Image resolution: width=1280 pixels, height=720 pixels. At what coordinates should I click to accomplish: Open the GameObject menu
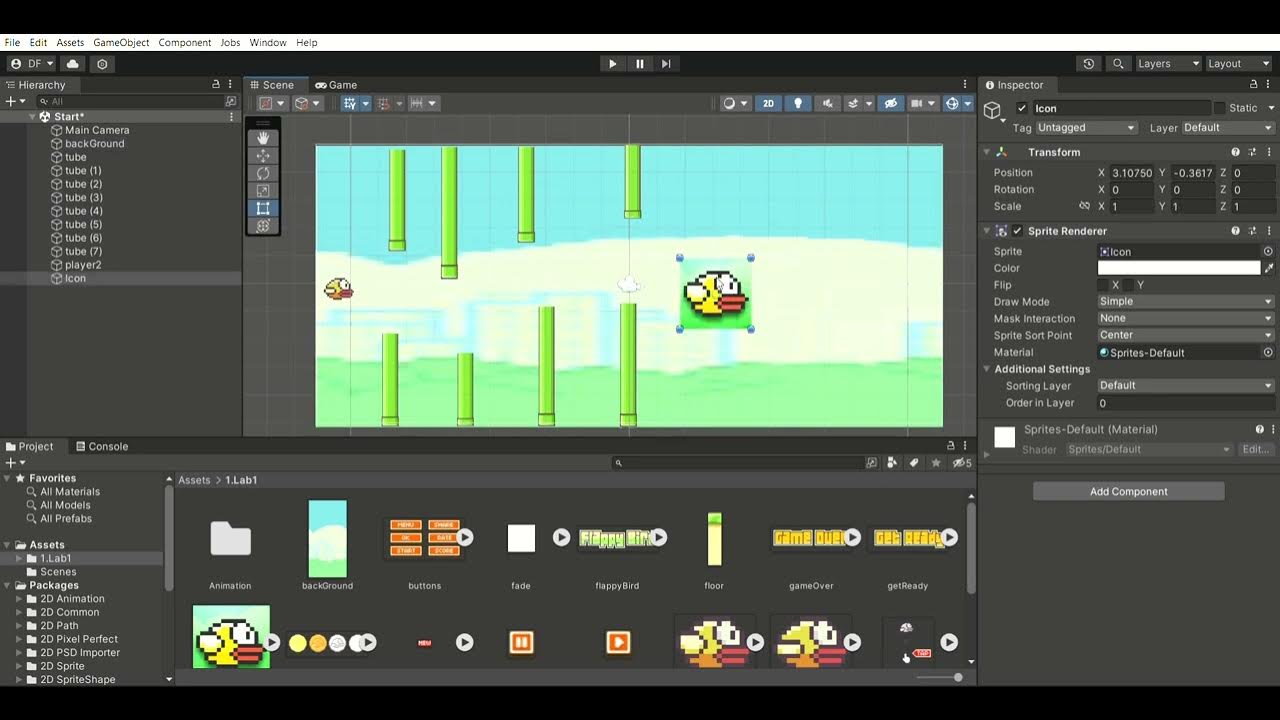[121, 43]
